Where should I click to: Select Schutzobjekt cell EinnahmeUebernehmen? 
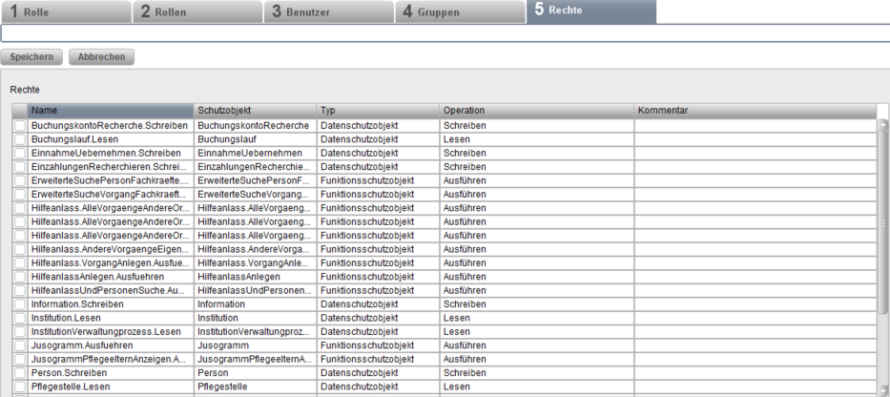pyautogui.click(x=255, y=153)
